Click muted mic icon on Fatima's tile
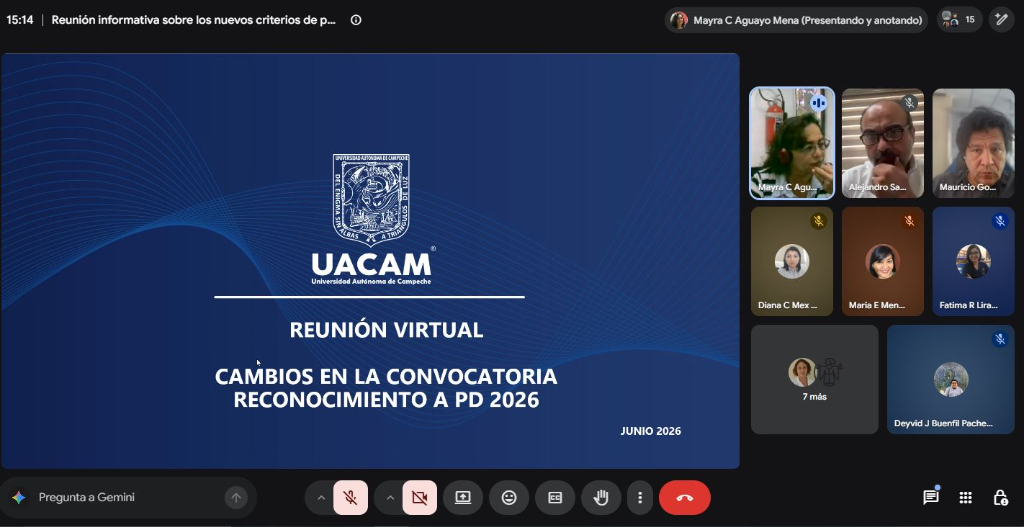 999,221
